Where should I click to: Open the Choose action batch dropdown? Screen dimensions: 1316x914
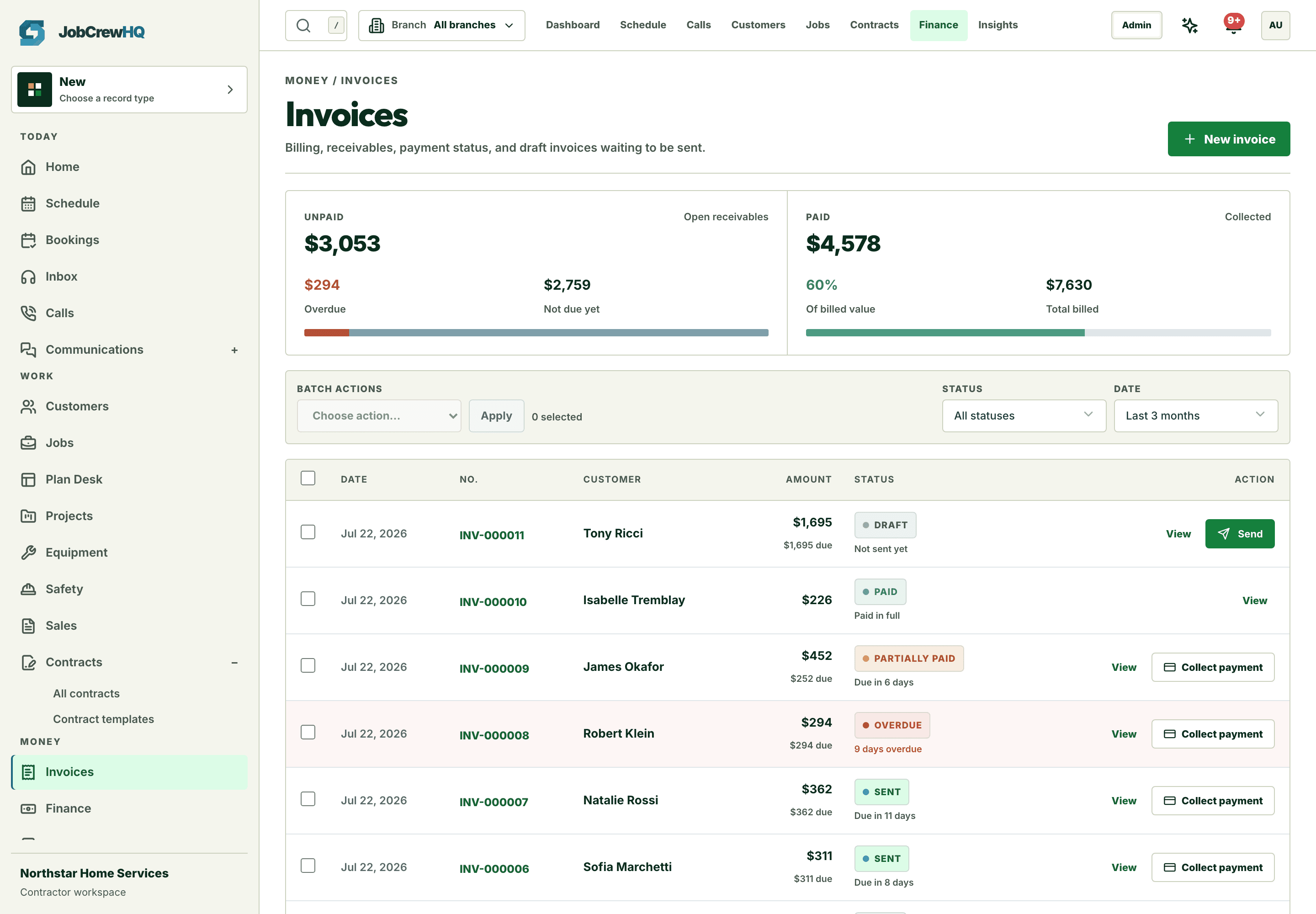coord(379,416)
